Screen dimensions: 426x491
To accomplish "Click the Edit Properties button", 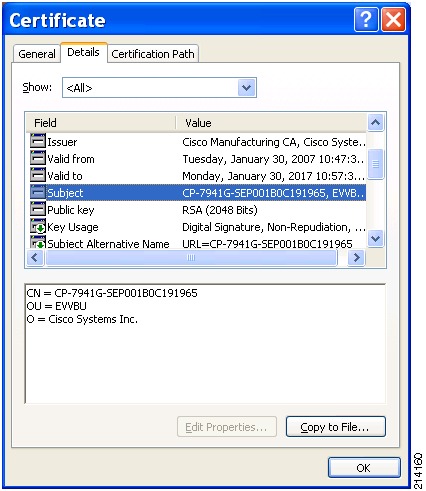I will click(x=227, y=426).
